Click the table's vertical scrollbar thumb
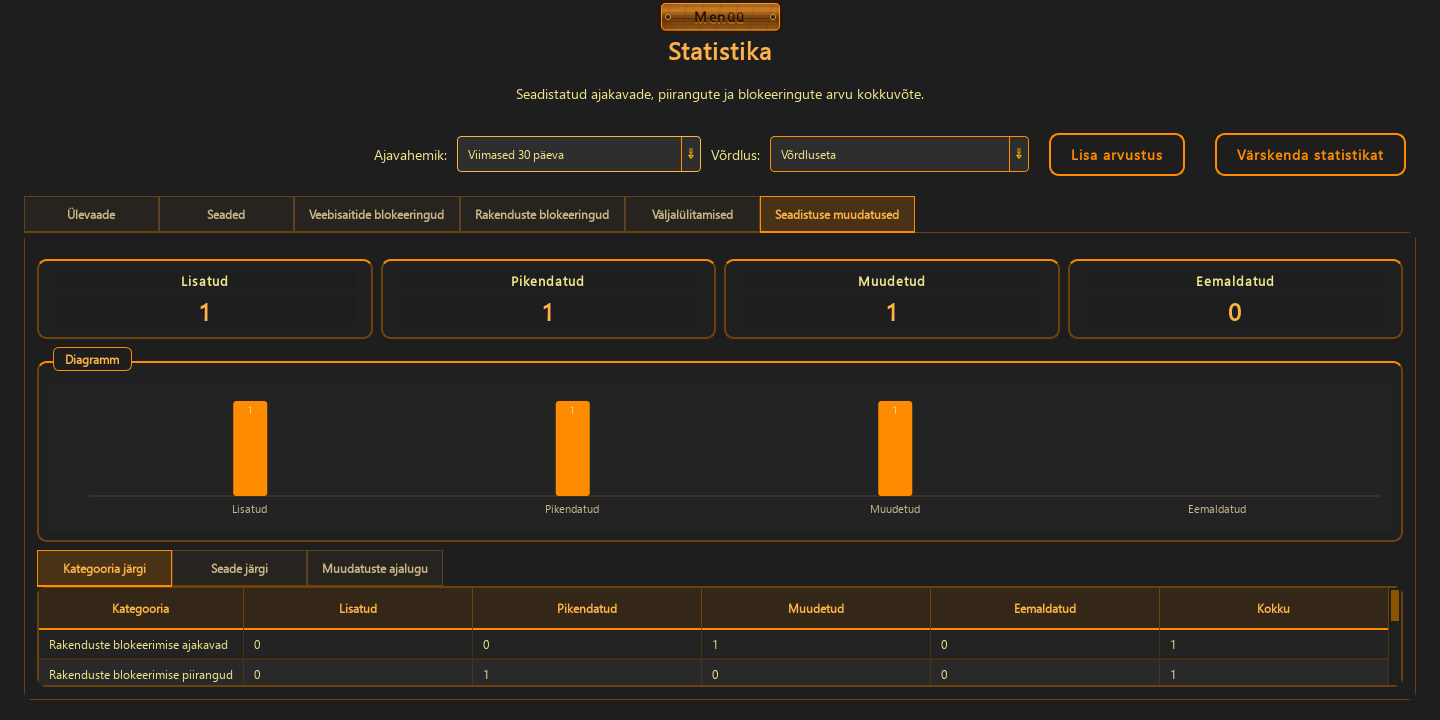This screenshot has height=720, width=1440. click(x=1395, y=606)
